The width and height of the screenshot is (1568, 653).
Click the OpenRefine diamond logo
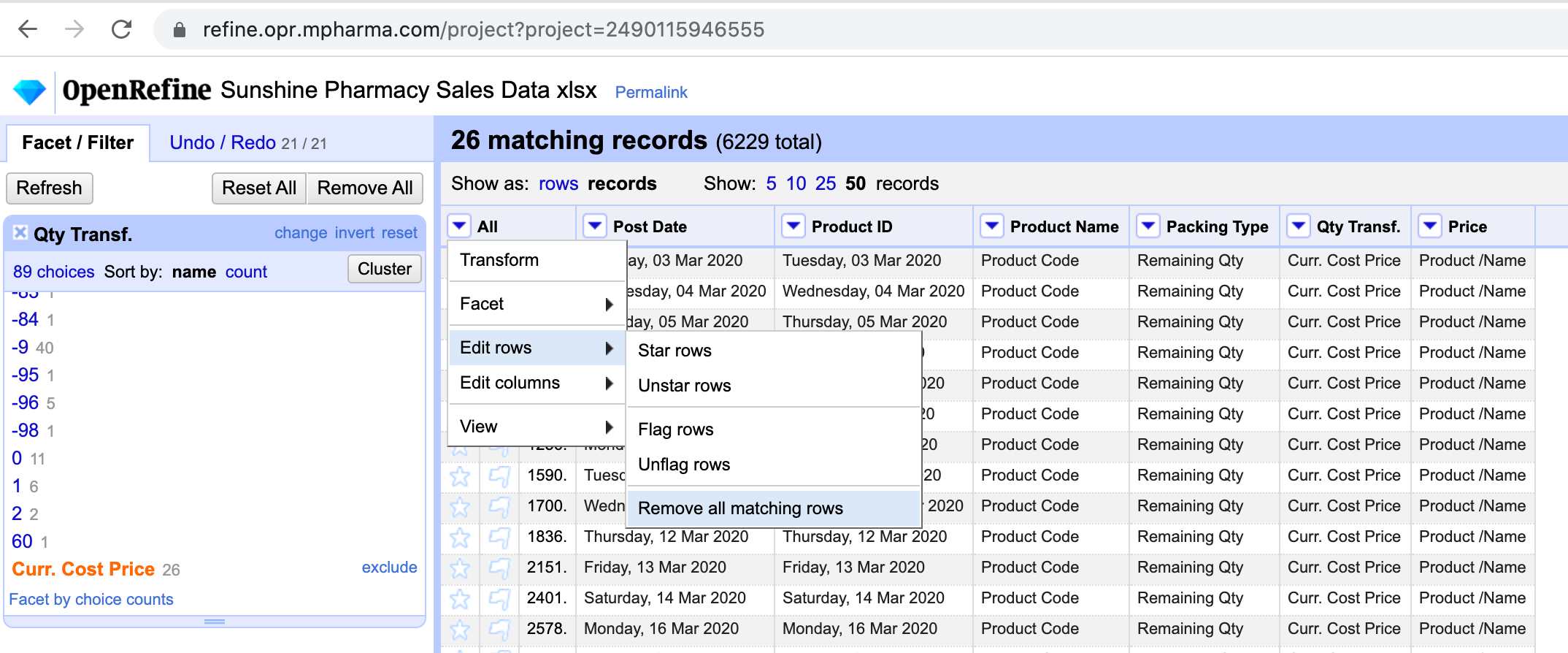[x=30, y=92]
